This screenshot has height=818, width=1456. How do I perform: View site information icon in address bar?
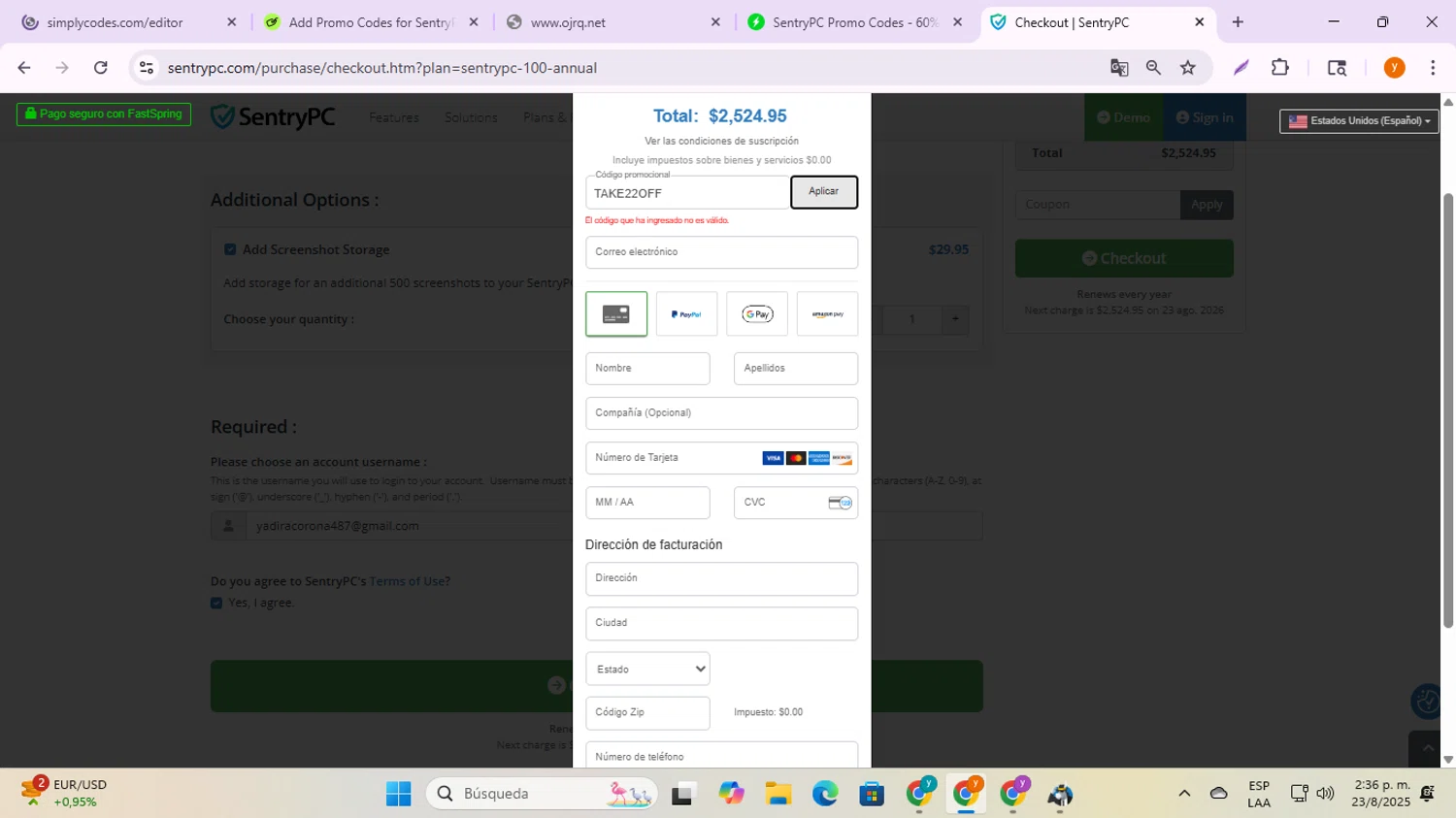coord(147,68)
